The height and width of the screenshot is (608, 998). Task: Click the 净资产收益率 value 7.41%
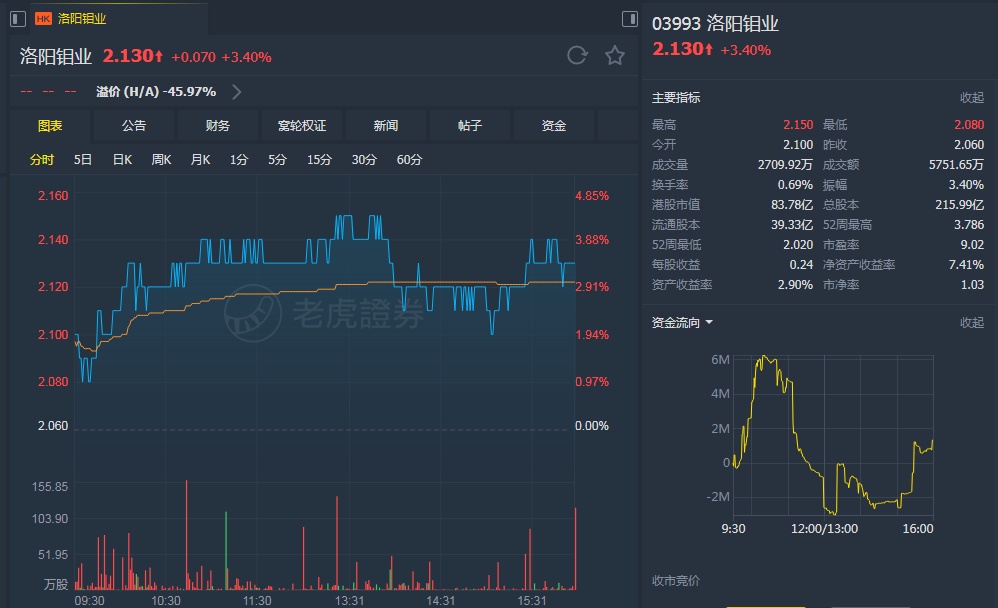tap(966, 265)
